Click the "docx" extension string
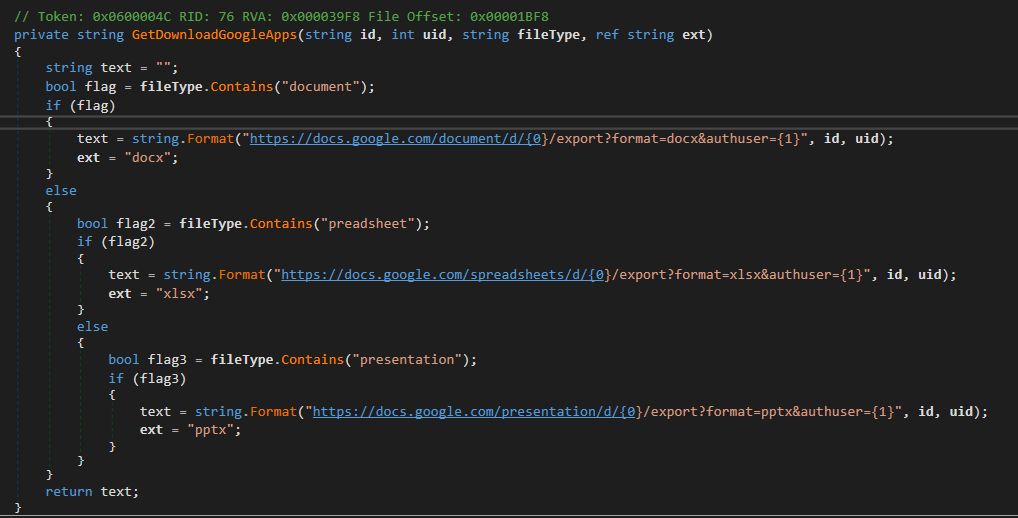The image size is (1018, 518). pos(147,158)
